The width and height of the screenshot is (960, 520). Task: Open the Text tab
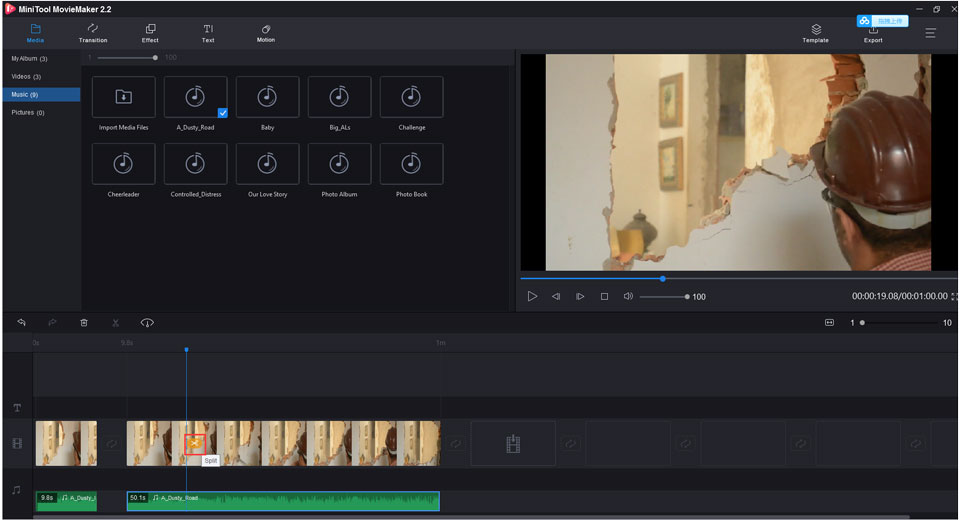pyautogui.click(x=208, y=33)
